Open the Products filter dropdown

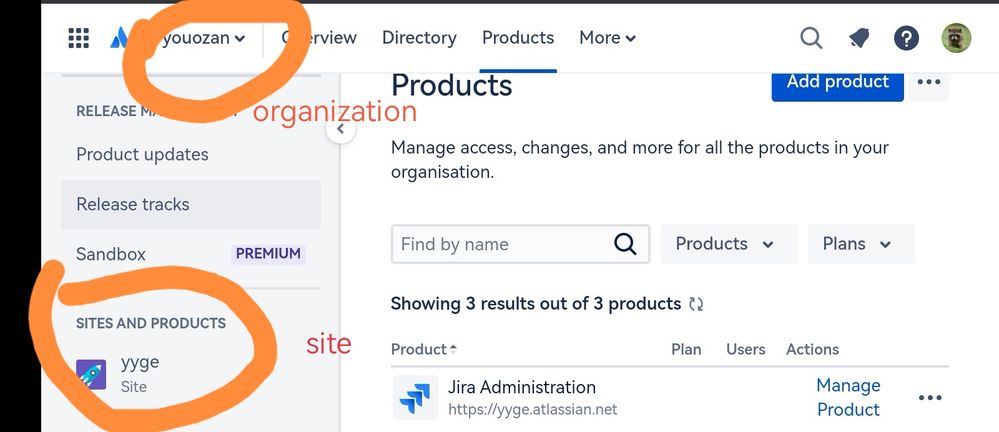(x=729, y=244)
